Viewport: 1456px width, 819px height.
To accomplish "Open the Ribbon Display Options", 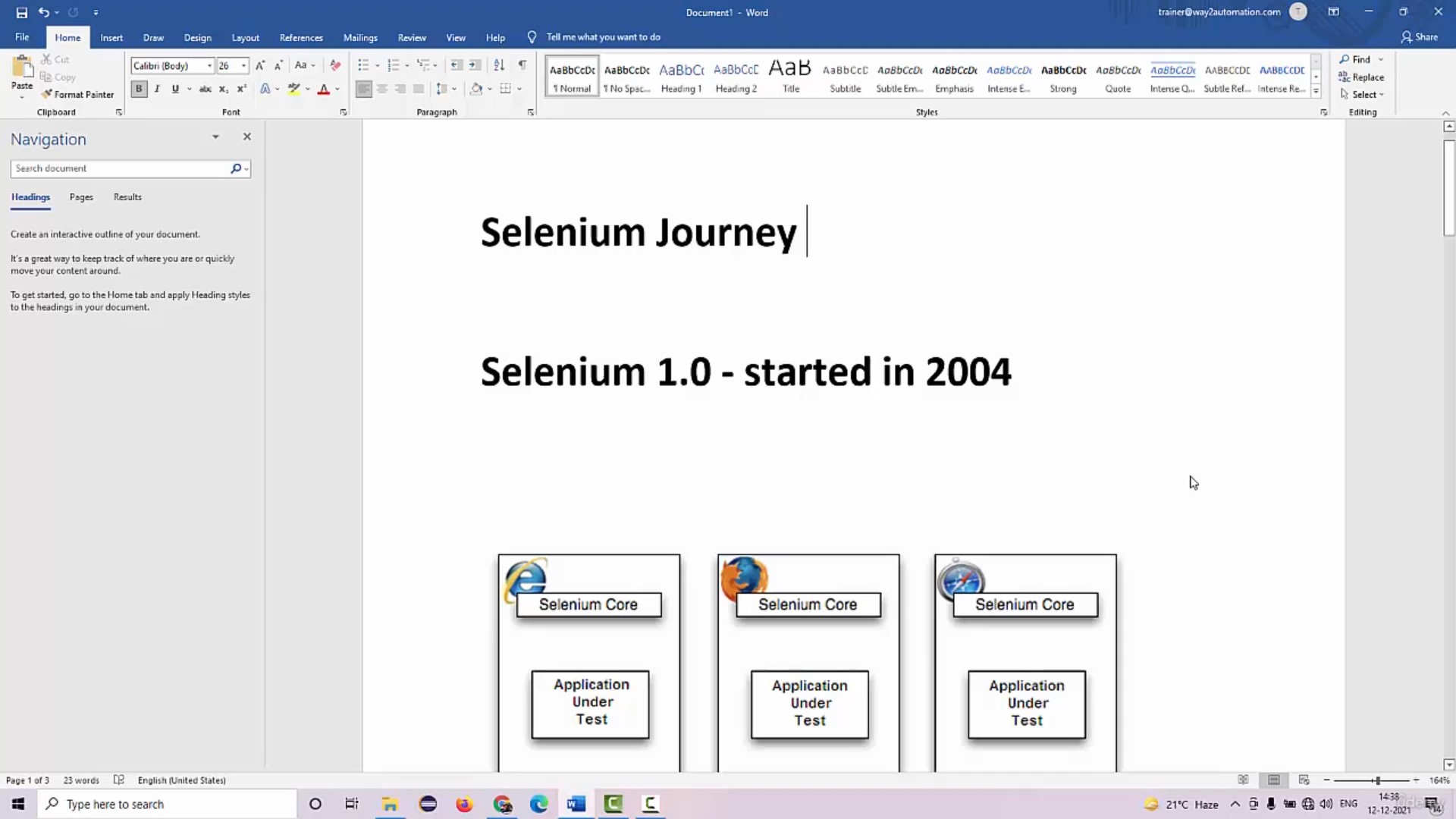I will 1333,12.
